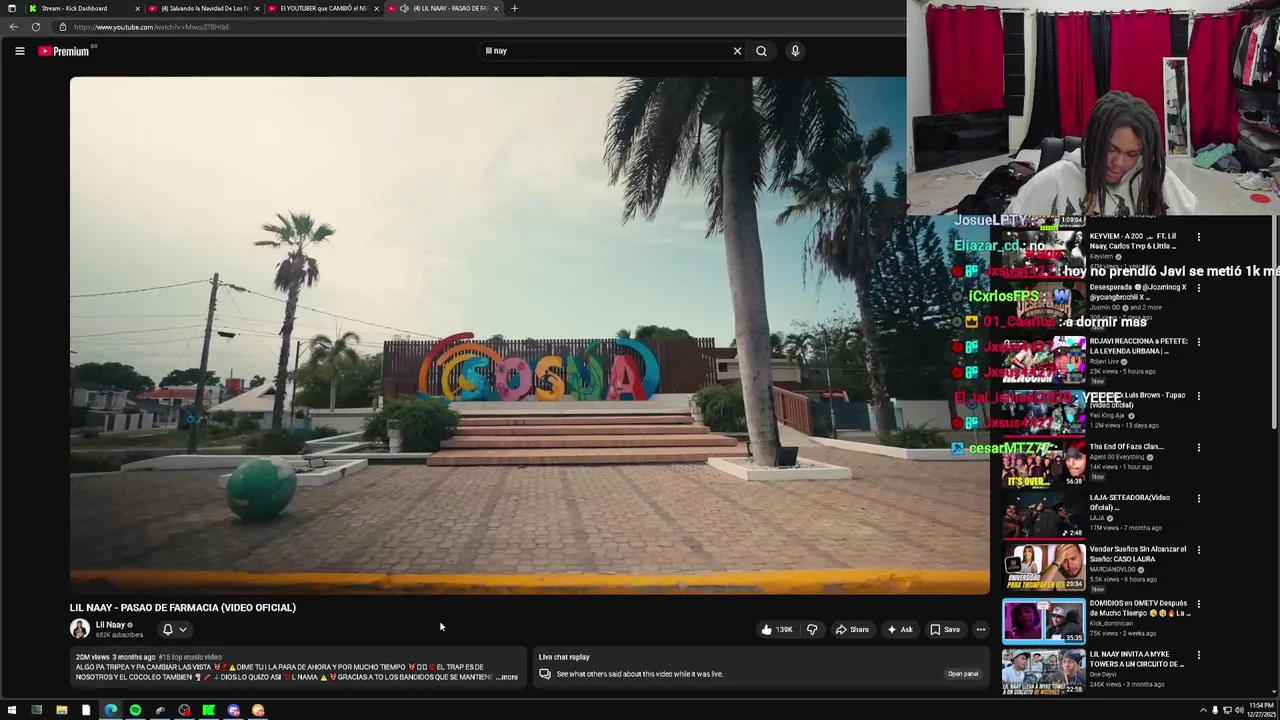Clear the search box with X
The width and height of the screenshot is (1280, 720).
tap(737, 51)
